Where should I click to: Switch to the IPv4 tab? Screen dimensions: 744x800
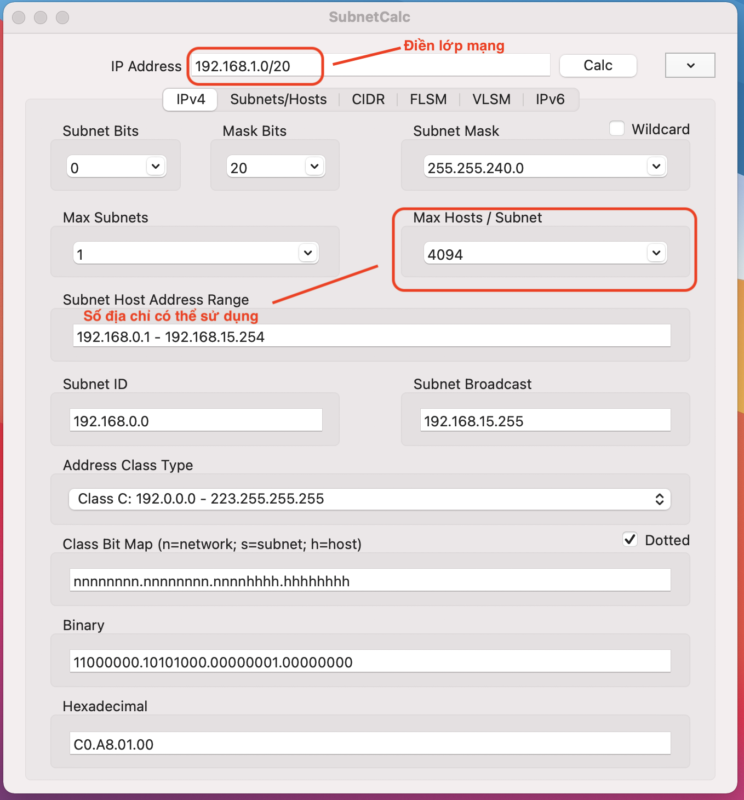click(x=191, y=99)
